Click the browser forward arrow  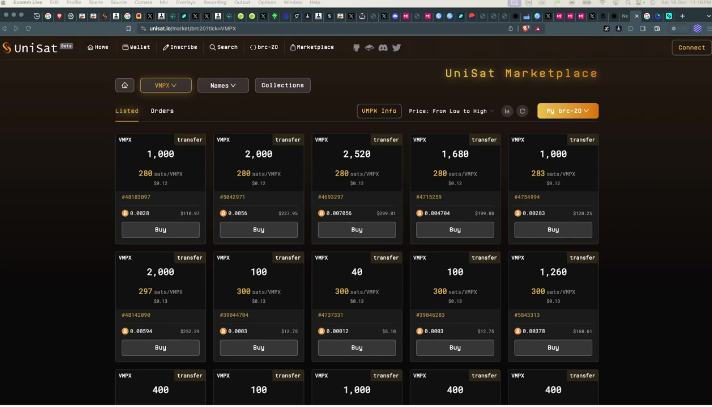pyautogui.click(x=16, y=29)
